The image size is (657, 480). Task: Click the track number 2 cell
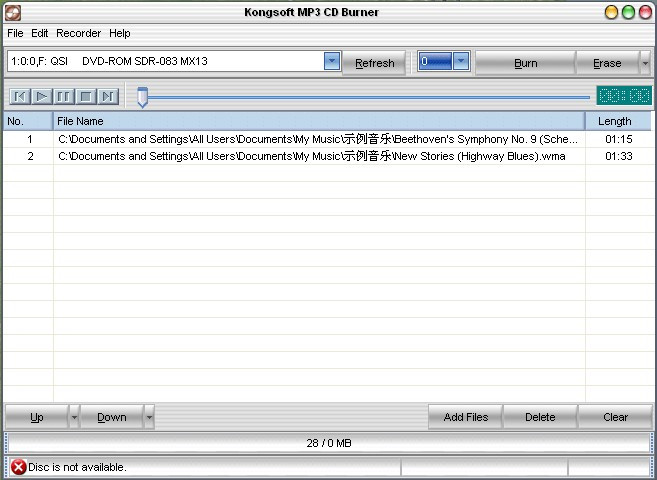pos(28,156)
